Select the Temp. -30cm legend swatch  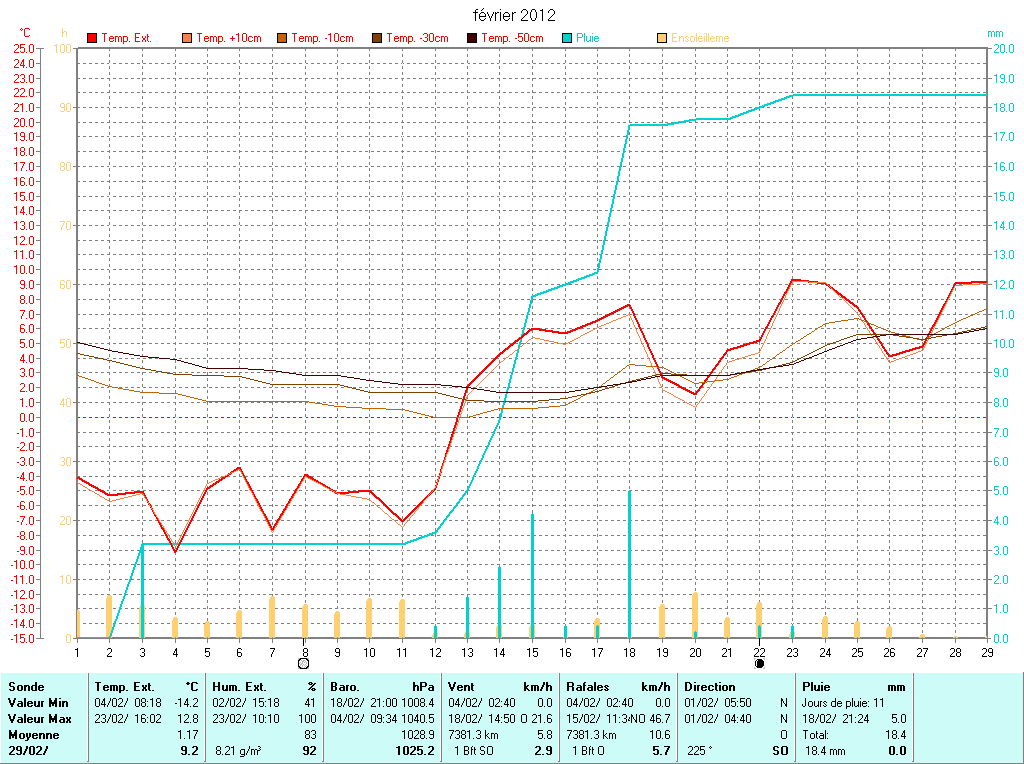(x=377, y=38)
